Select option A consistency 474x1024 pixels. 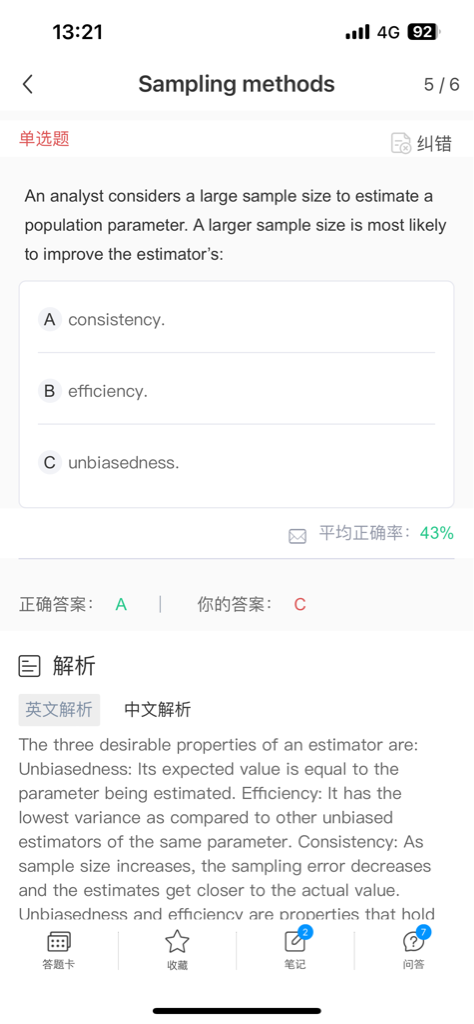(236, 319)
